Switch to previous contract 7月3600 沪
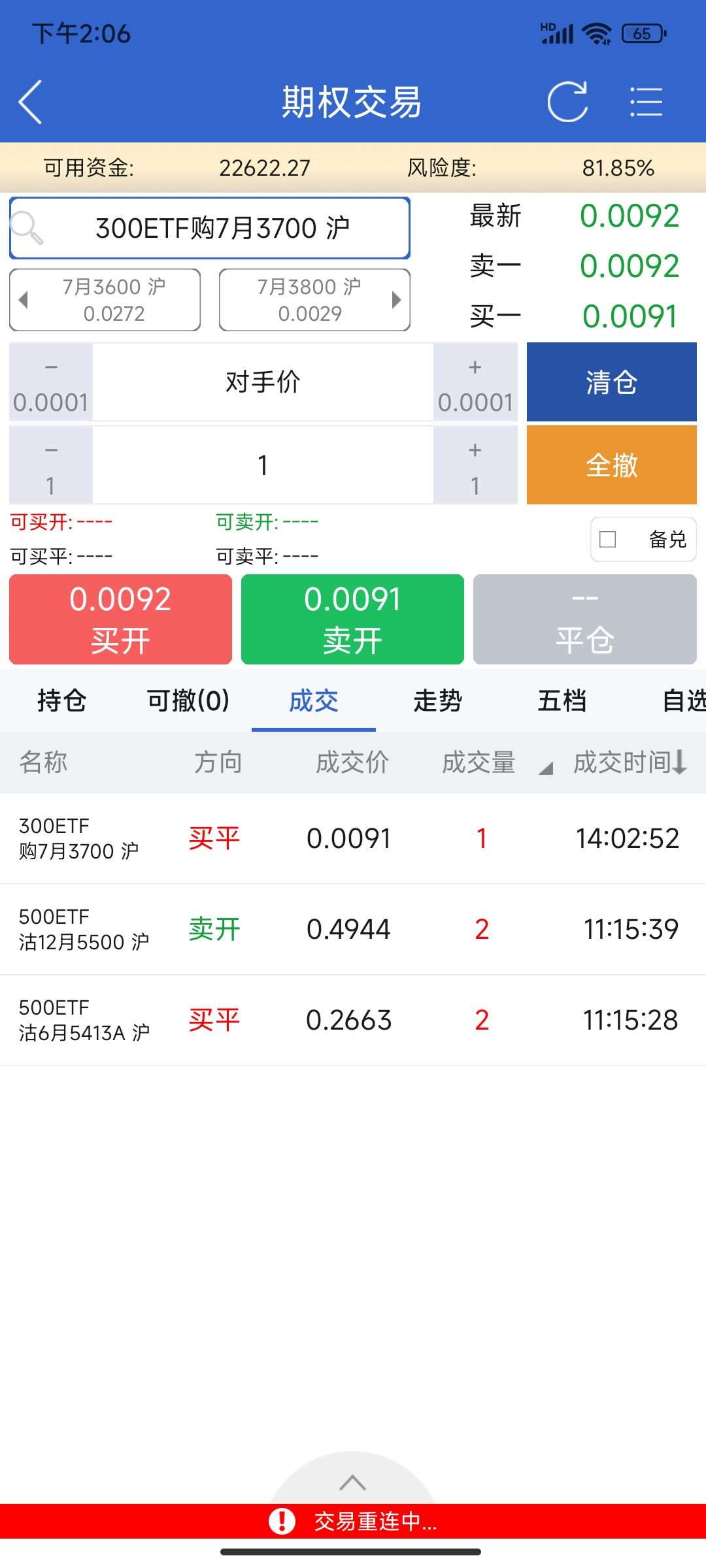 (105, 300)
